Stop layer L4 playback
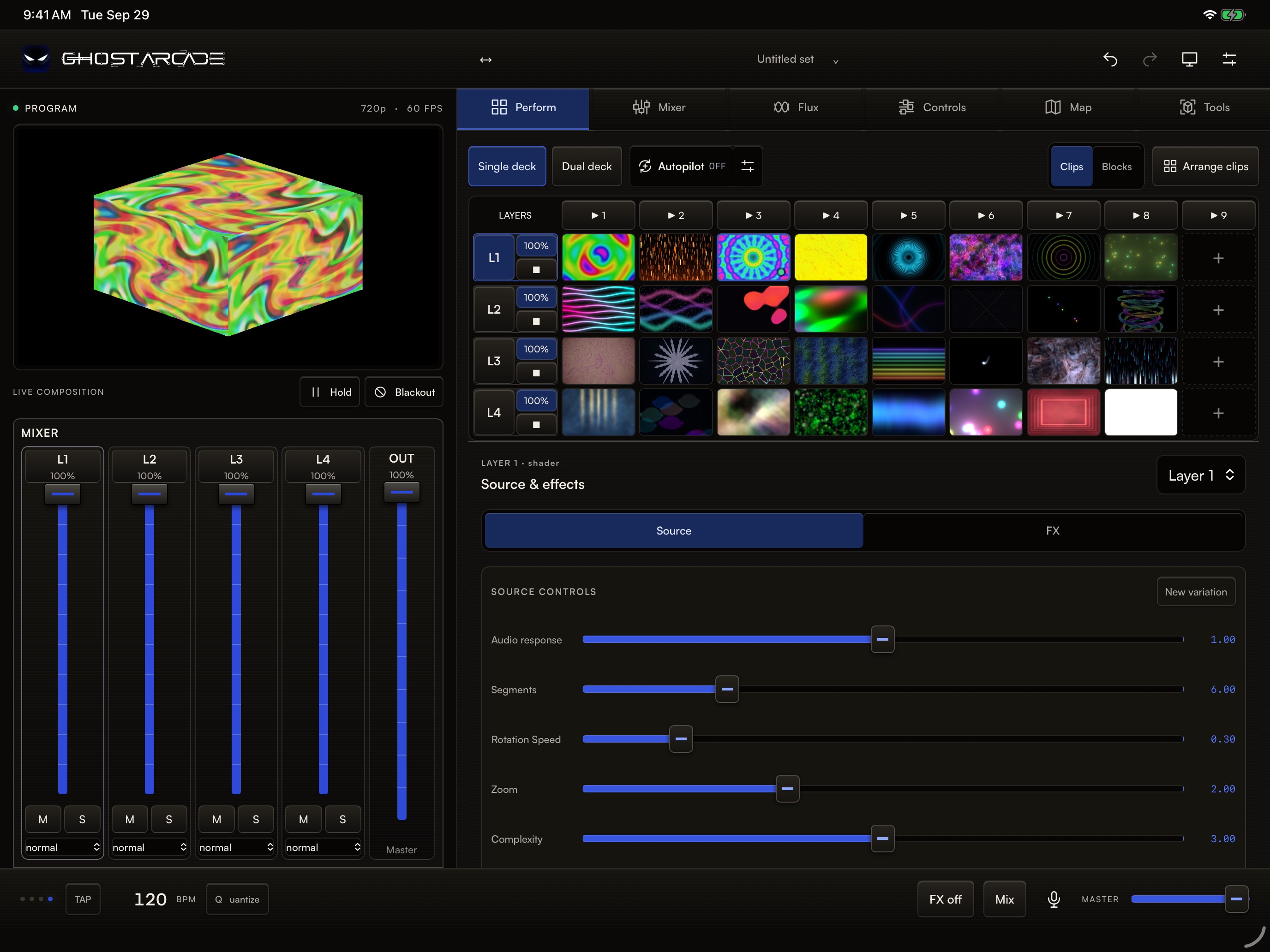Viewport: 1270px width, 952px height. 536,425
